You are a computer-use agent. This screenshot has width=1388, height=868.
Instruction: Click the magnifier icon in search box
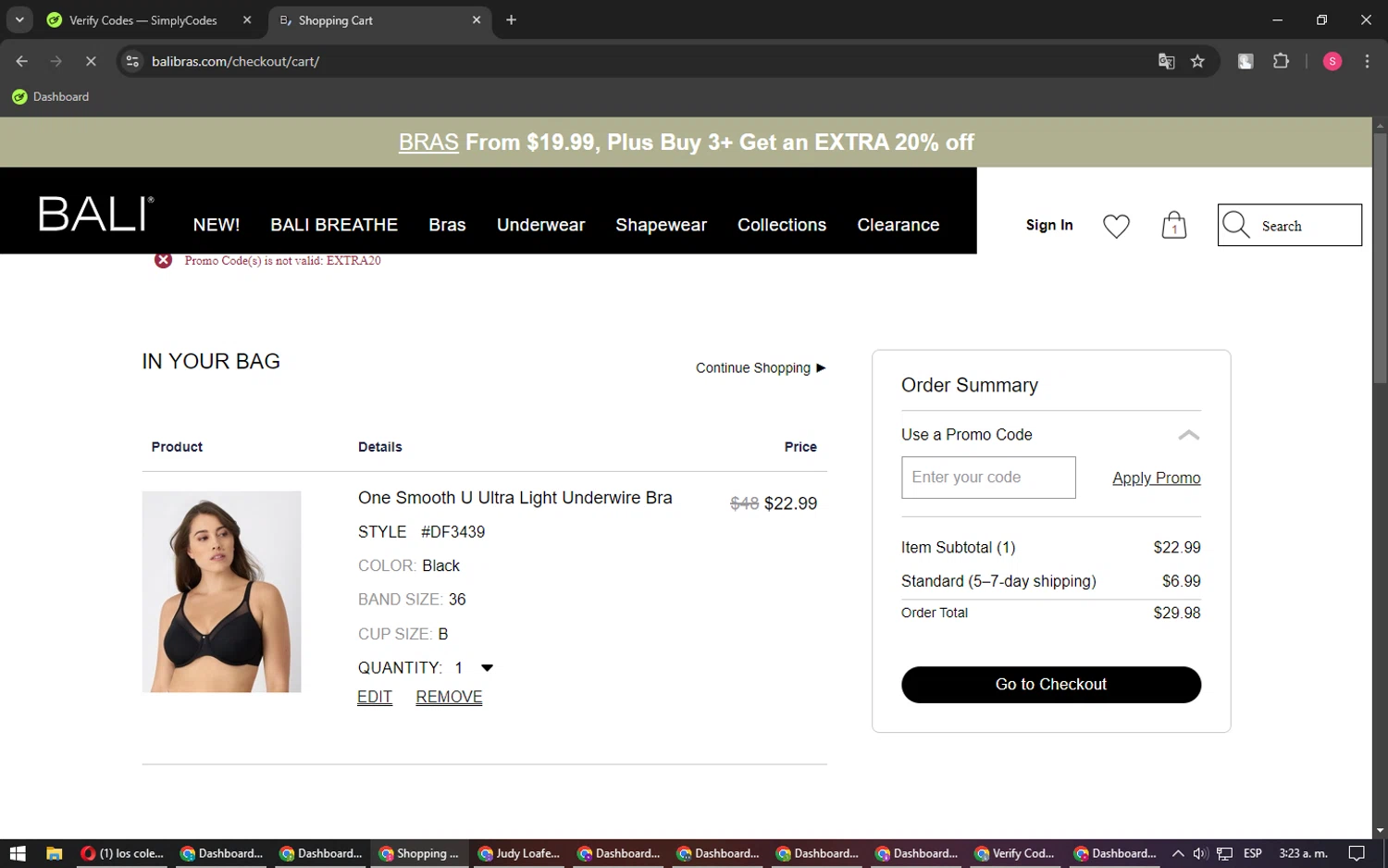tap(1235, 225)
